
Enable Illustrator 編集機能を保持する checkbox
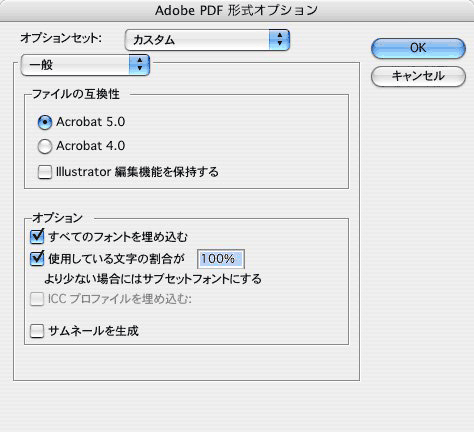click(45, 172)
